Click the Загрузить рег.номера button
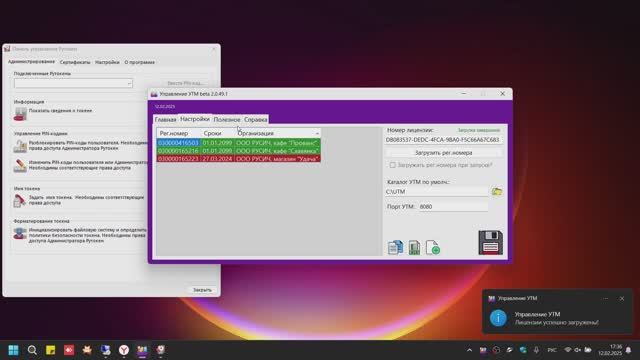The height and width of the screenshot is (360, 640). 444,153
